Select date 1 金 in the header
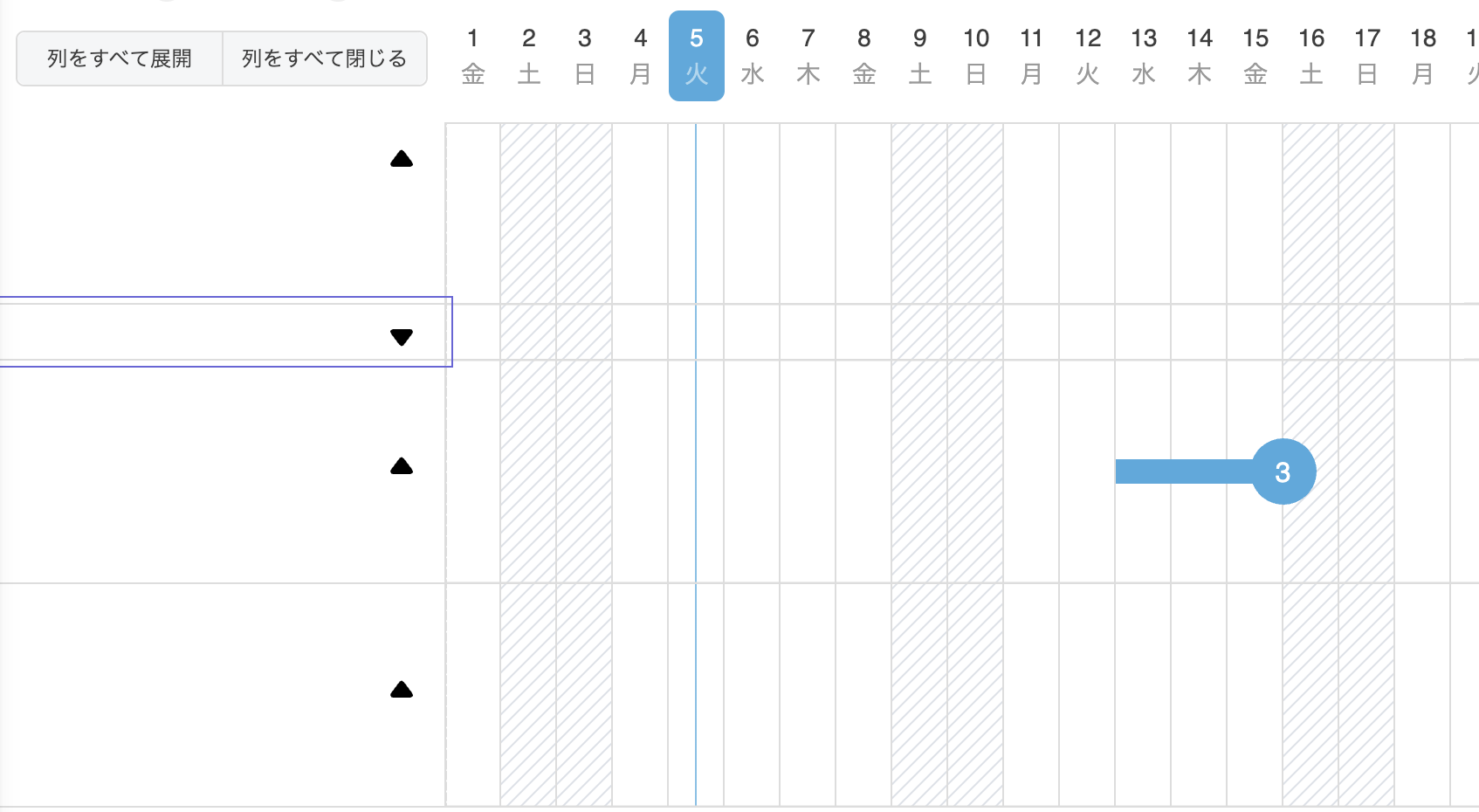This screenshot has width=1479, height=812. click(x=472, y=56)
